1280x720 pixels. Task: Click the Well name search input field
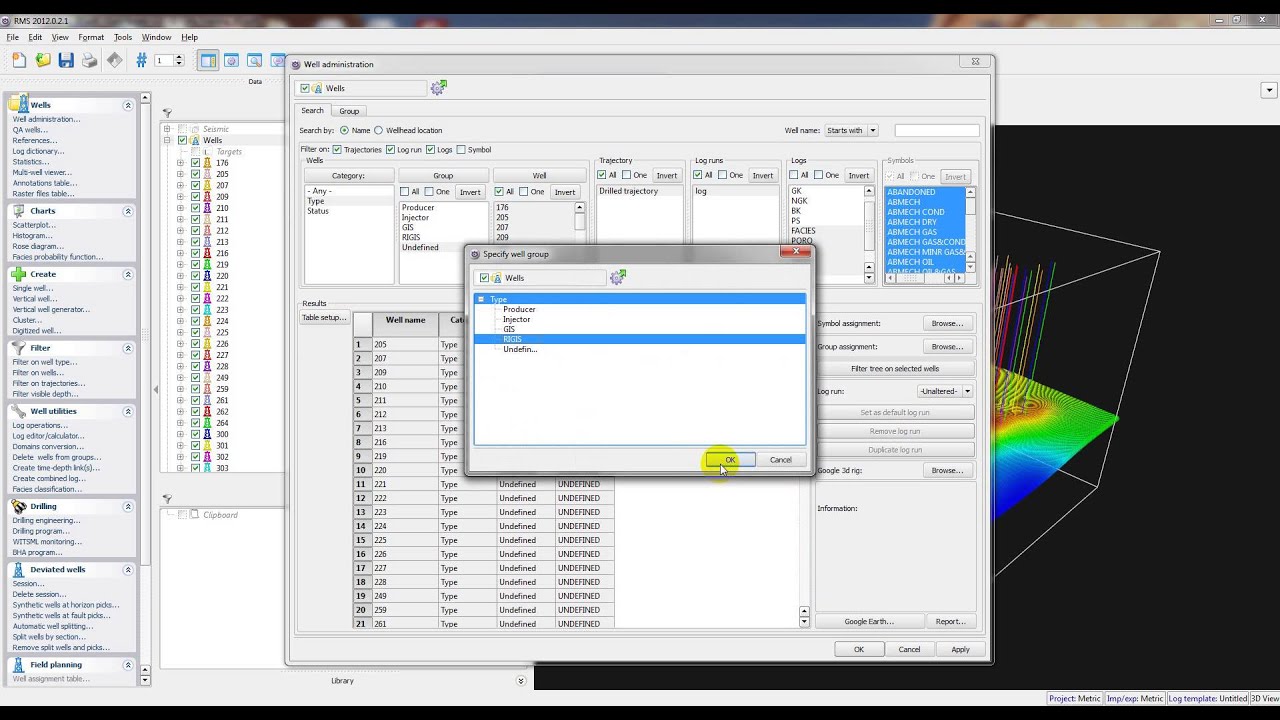(937, 130)
